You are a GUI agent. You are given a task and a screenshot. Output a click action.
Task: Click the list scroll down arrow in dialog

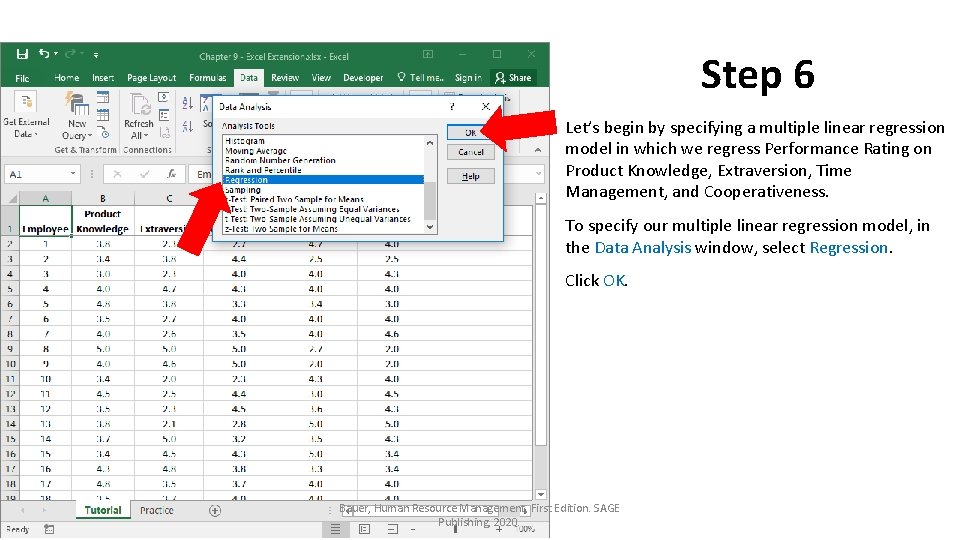coord(430,227)
